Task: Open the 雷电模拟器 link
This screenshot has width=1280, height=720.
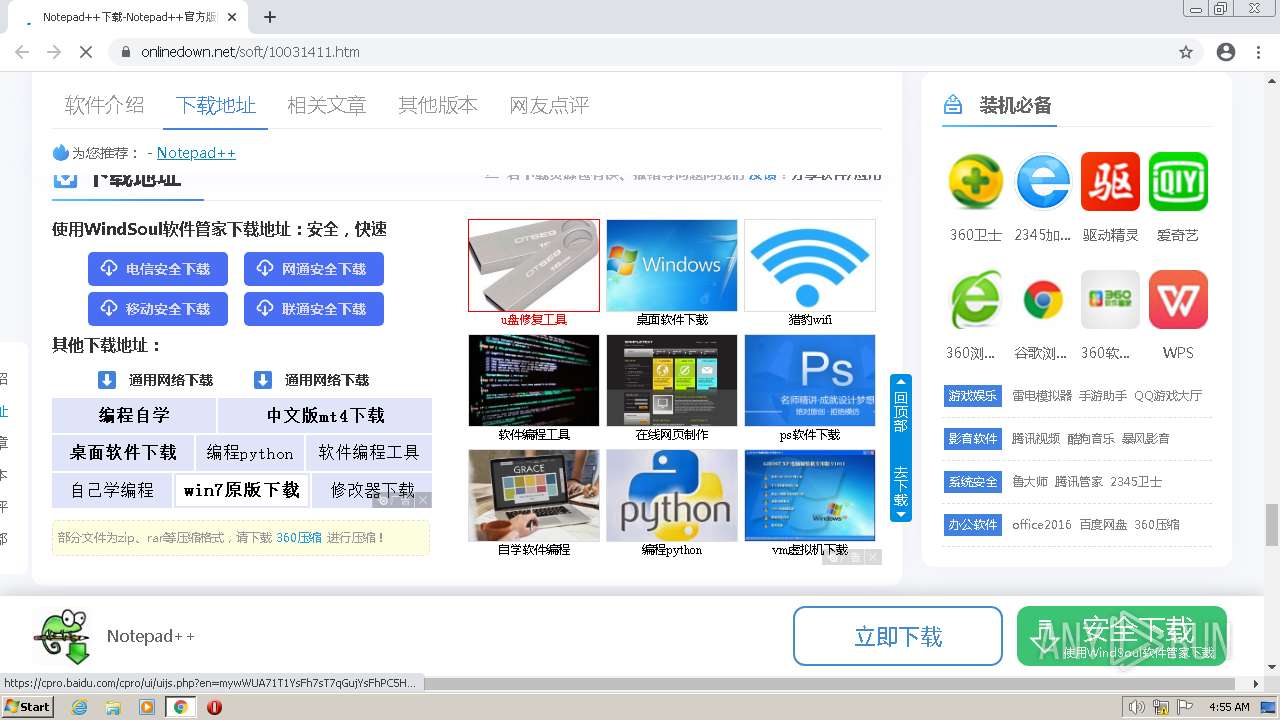Action: (1042, 396)
